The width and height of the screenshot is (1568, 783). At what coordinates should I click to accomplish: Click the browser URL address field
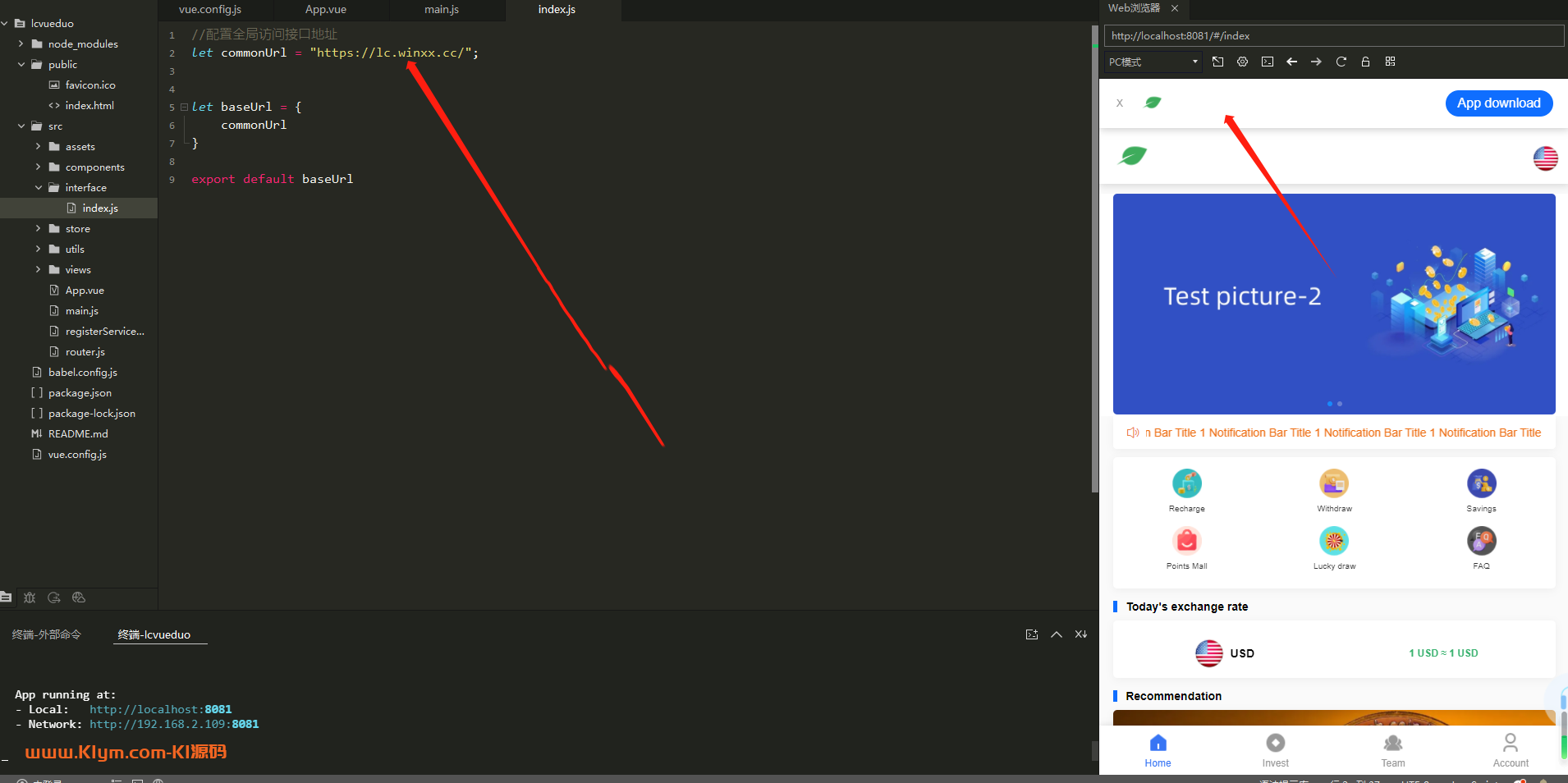click(1333, 36)
